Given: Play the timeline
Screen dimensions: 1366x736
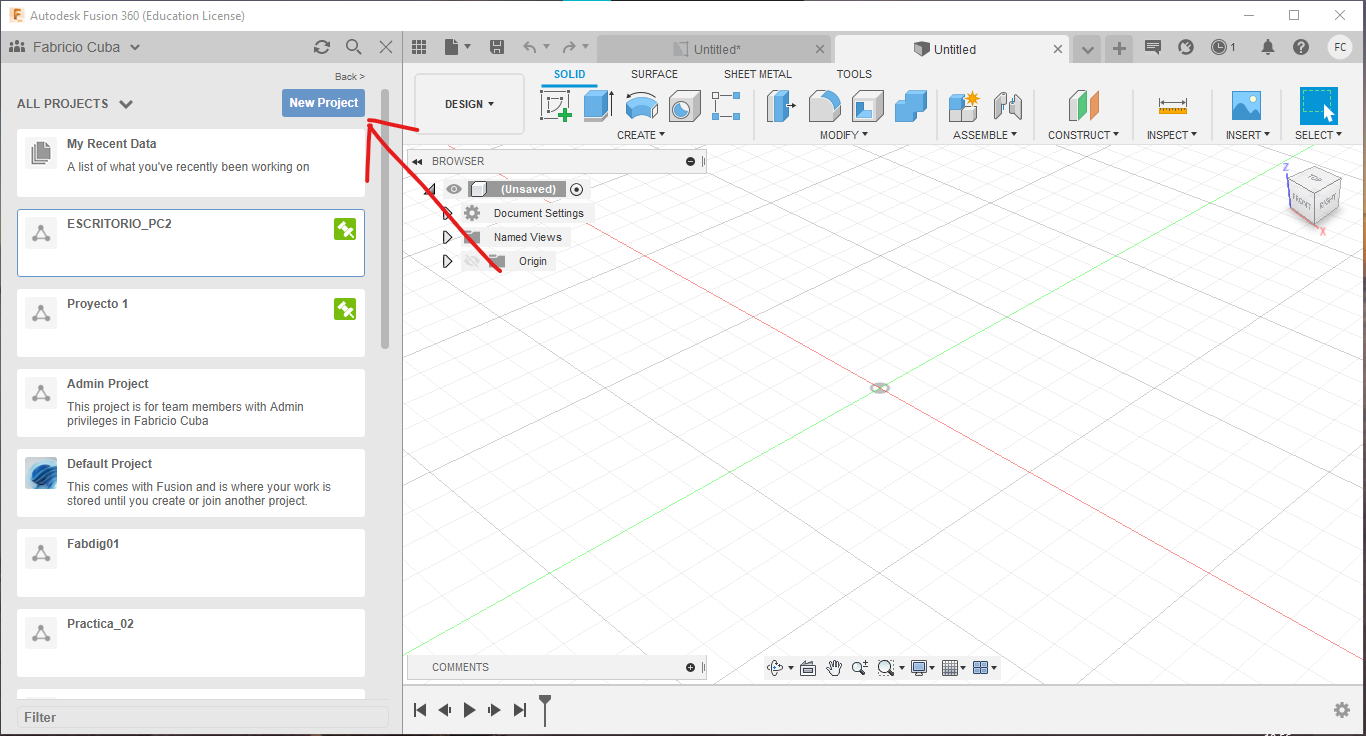Looking at the screenshot, I should [x=470, y=710].
